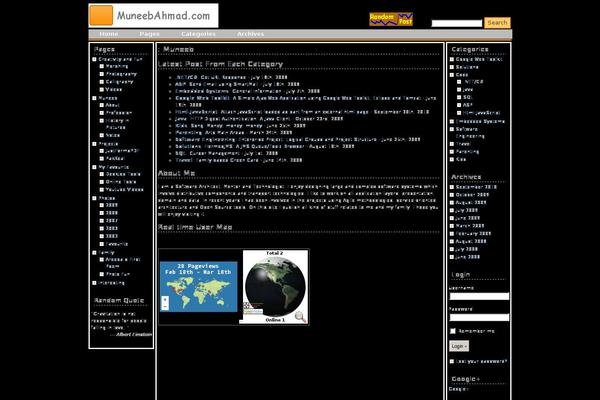The width and height of the screenshot is (600, 400).
Task: Open the Software Engineering category in sidebar
Action: 470,132
